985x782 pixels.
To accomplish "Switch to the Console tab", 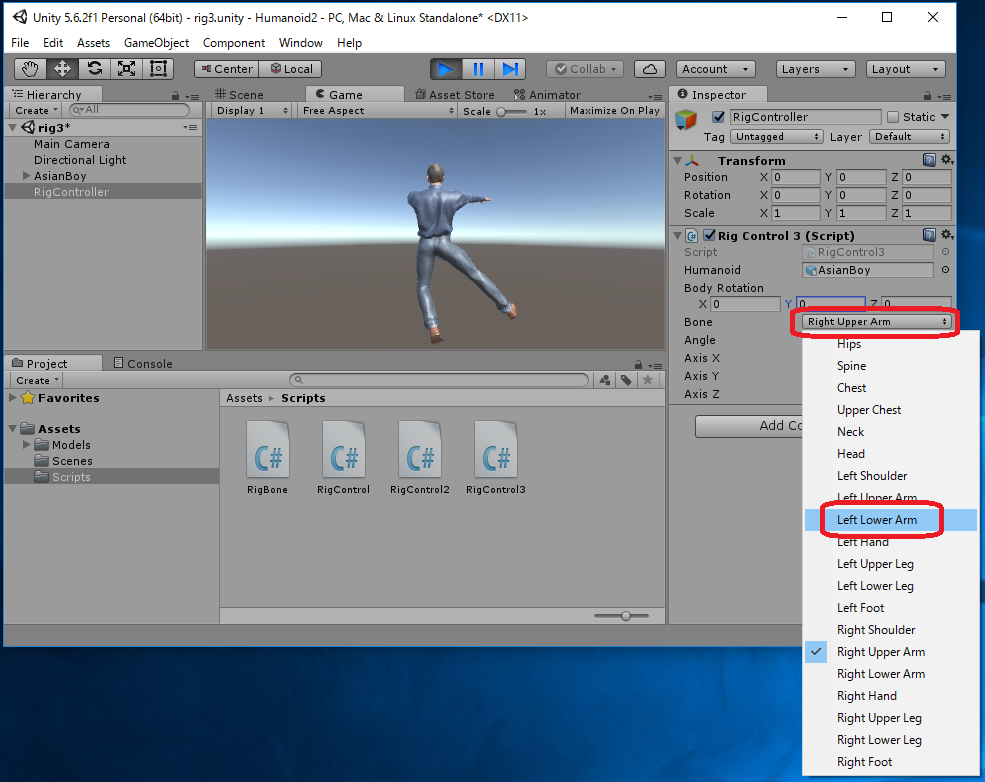I will click(x=143, y=364).
